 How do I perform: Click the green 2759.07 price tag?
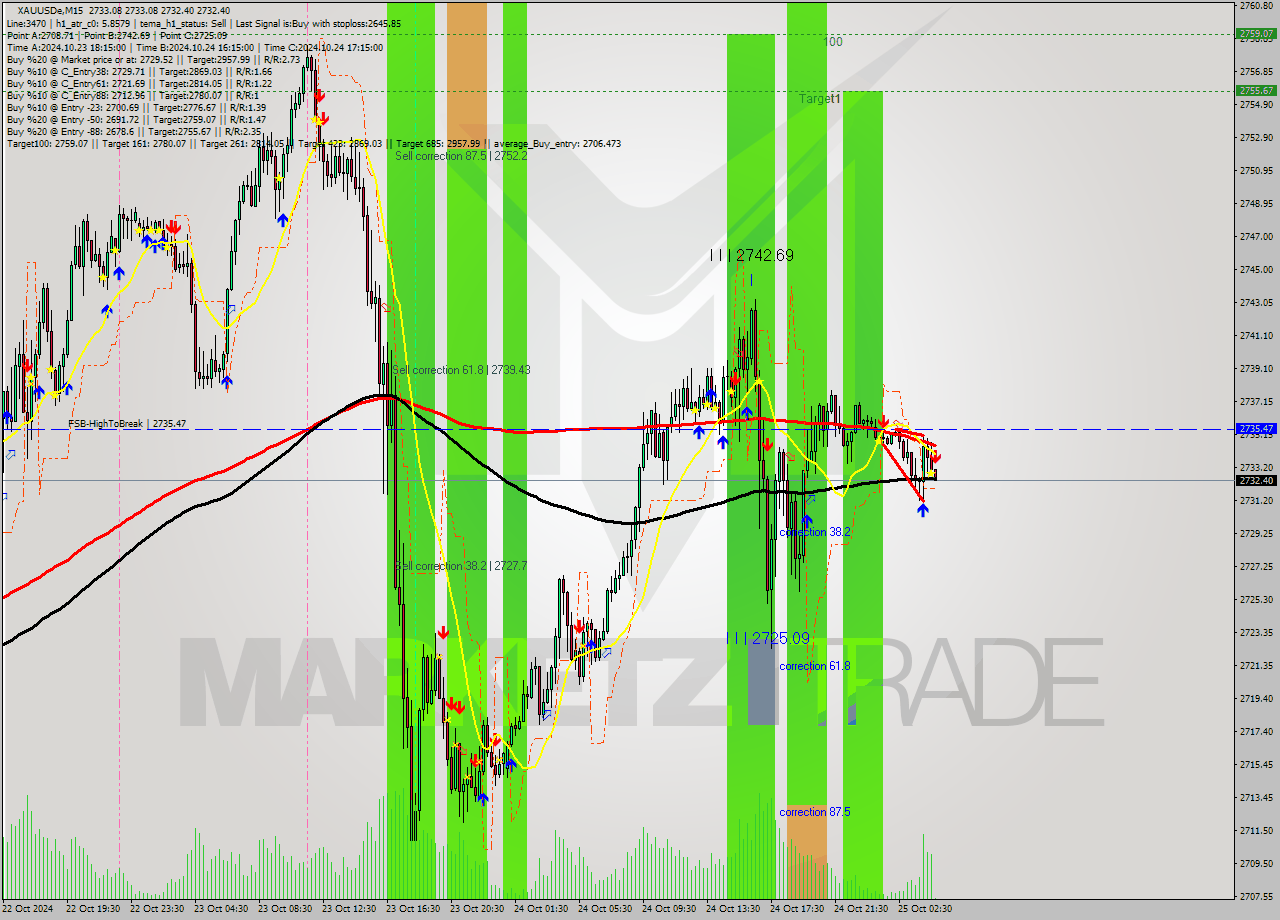pyautogui.click(x=1256, y=33)
